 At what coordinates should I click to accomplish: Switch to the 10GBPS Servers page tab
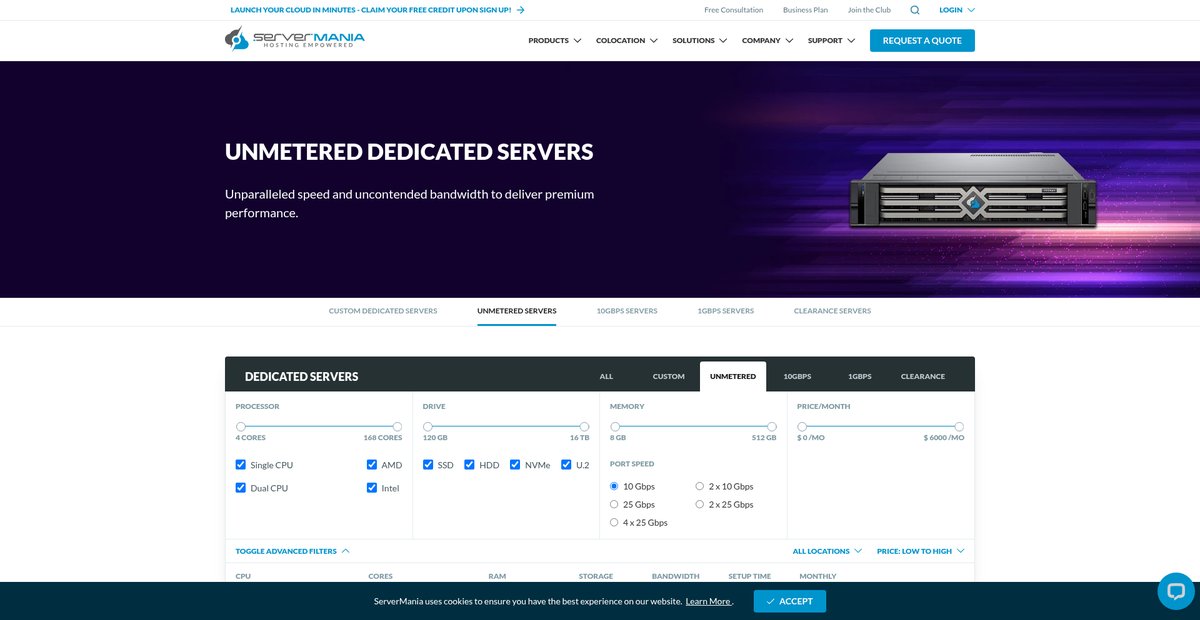tap(627, 311)
